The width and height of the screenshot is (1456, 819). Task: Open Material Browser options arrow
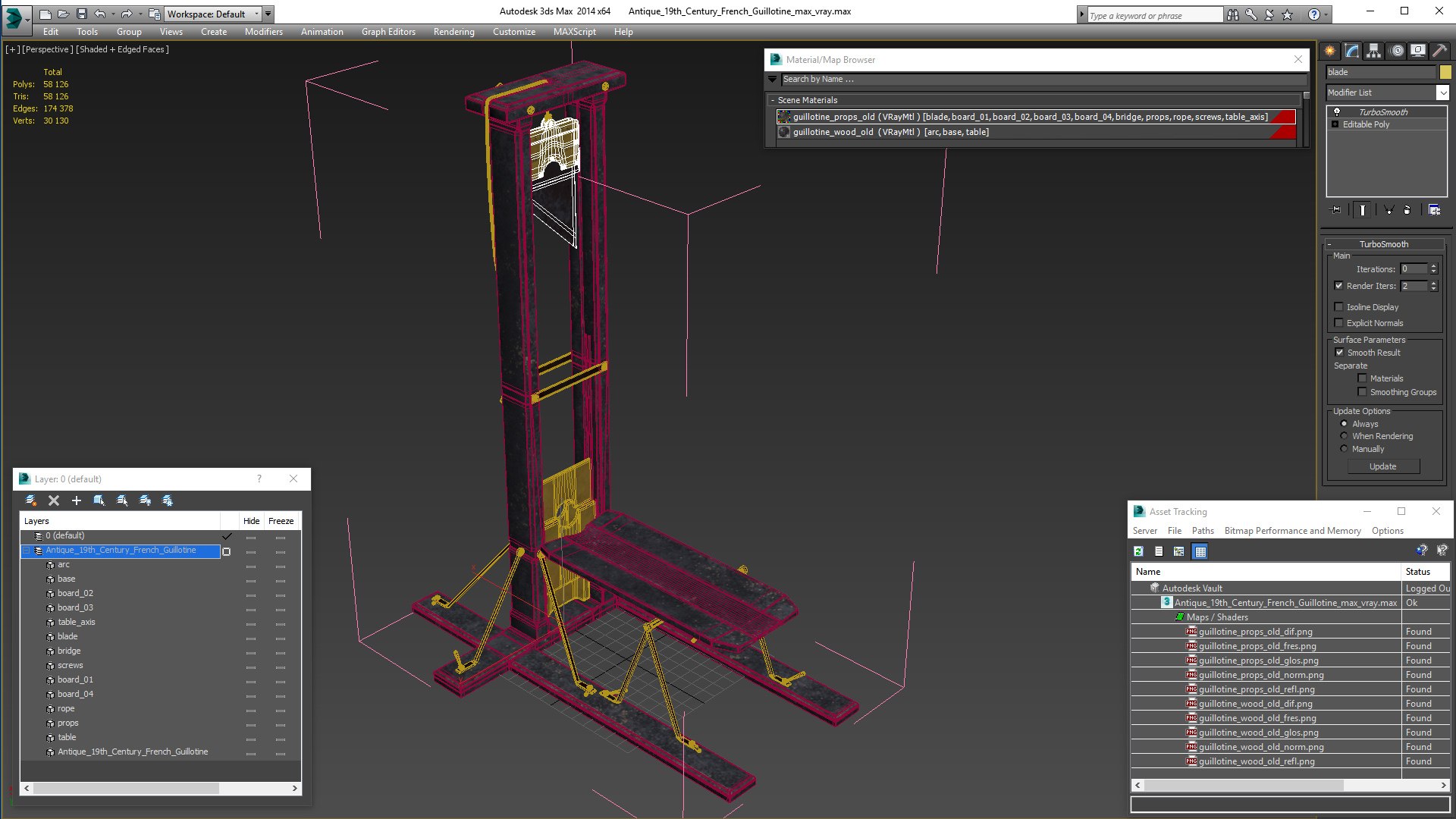point(772,79)
